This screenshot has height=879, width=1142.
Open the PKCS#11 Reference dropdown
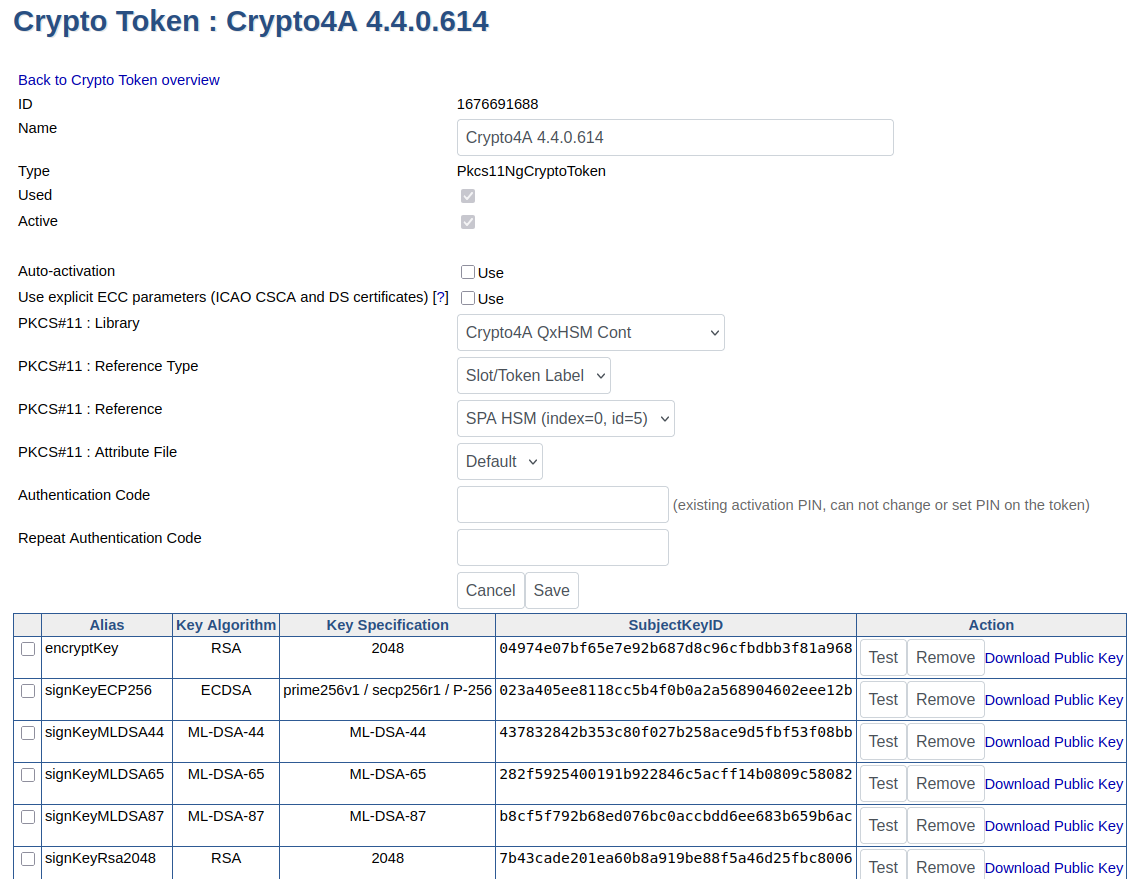coord(565,418)
